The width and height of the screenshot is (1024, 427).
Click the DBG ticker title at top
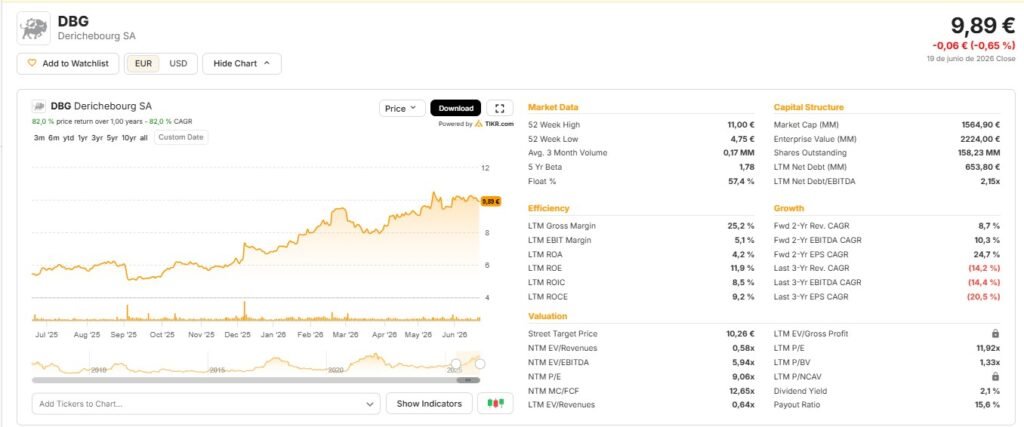coord(73,21)
